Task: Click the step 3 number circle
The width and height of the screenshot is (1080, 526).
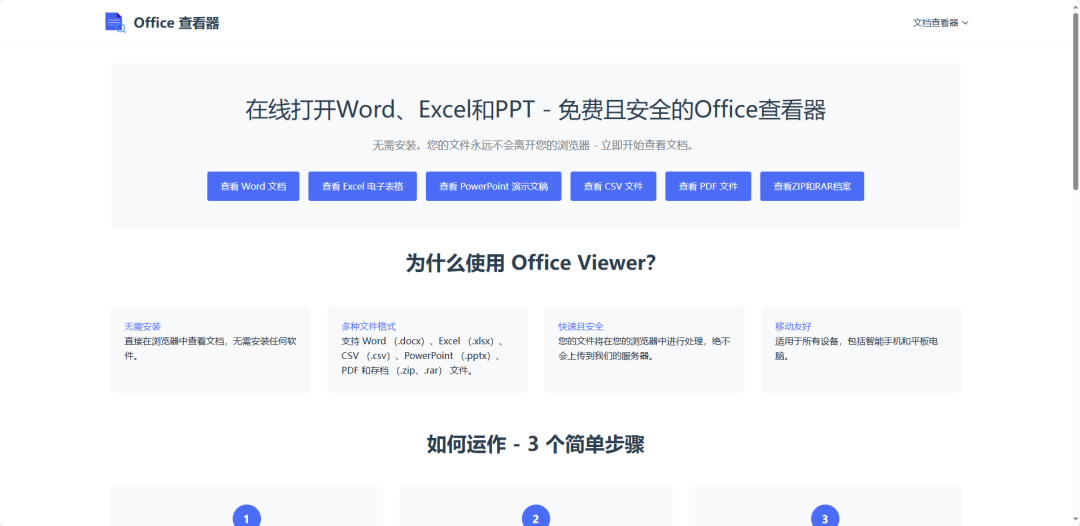Action: 825,518
